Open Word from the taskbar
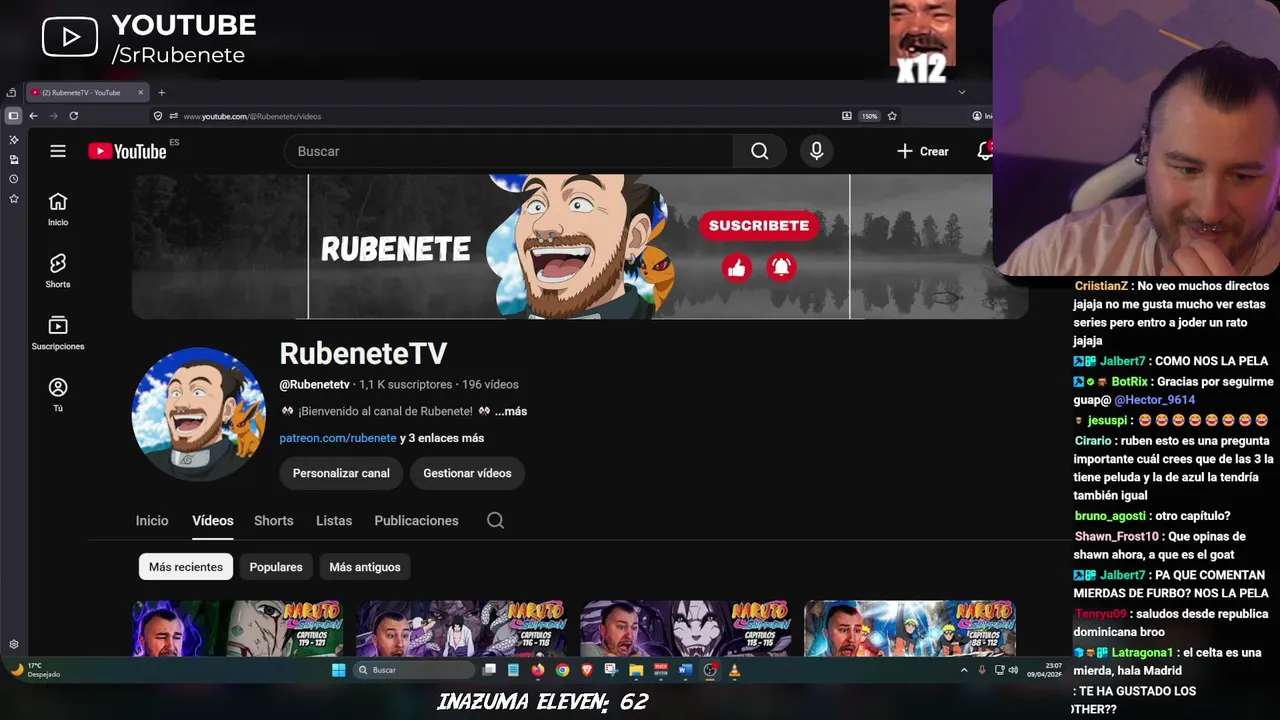 [x=685, y=670]
